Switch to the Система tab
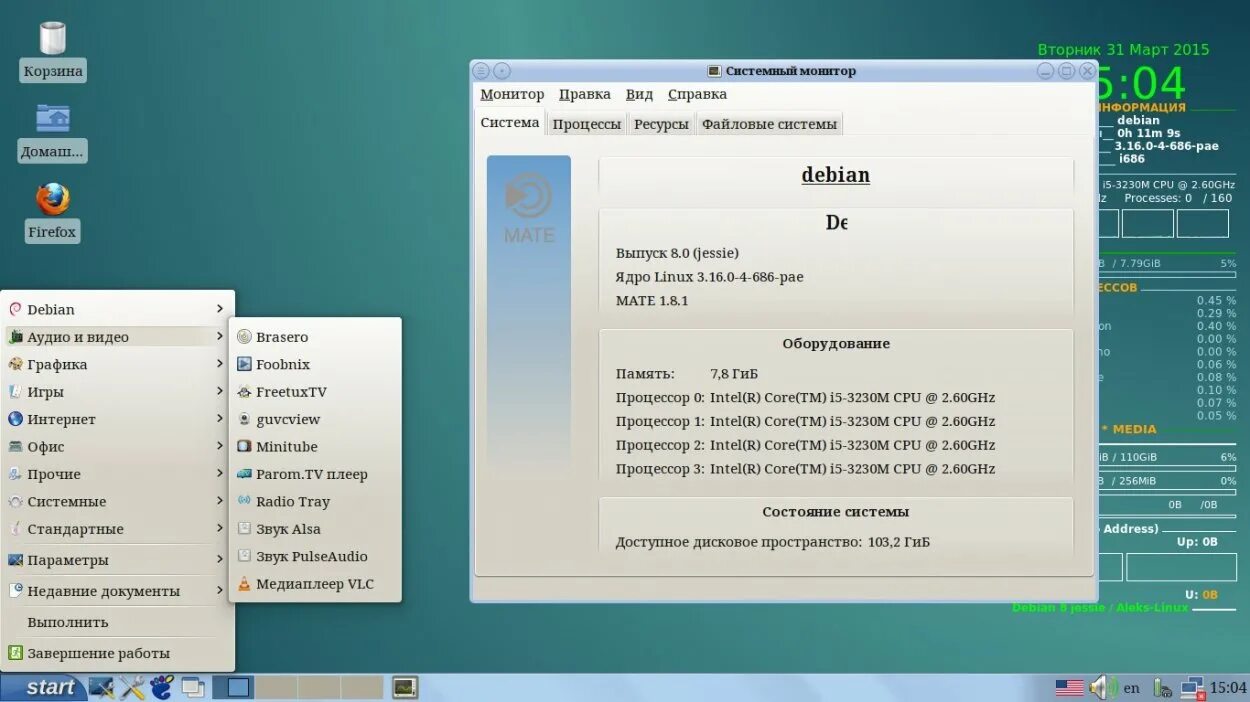1250x702 pixels. (510, 123)
